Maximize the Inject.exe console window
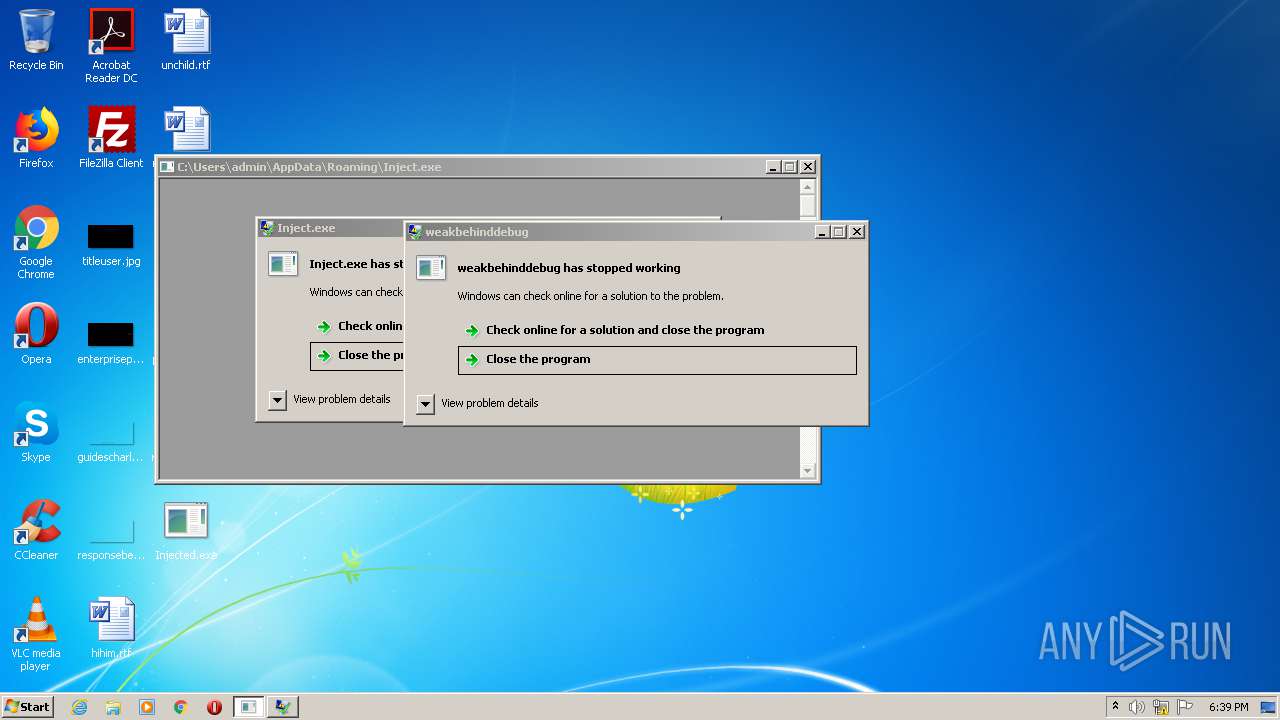The width and height of the screenshot is (1280, 720). coord(790,167)
